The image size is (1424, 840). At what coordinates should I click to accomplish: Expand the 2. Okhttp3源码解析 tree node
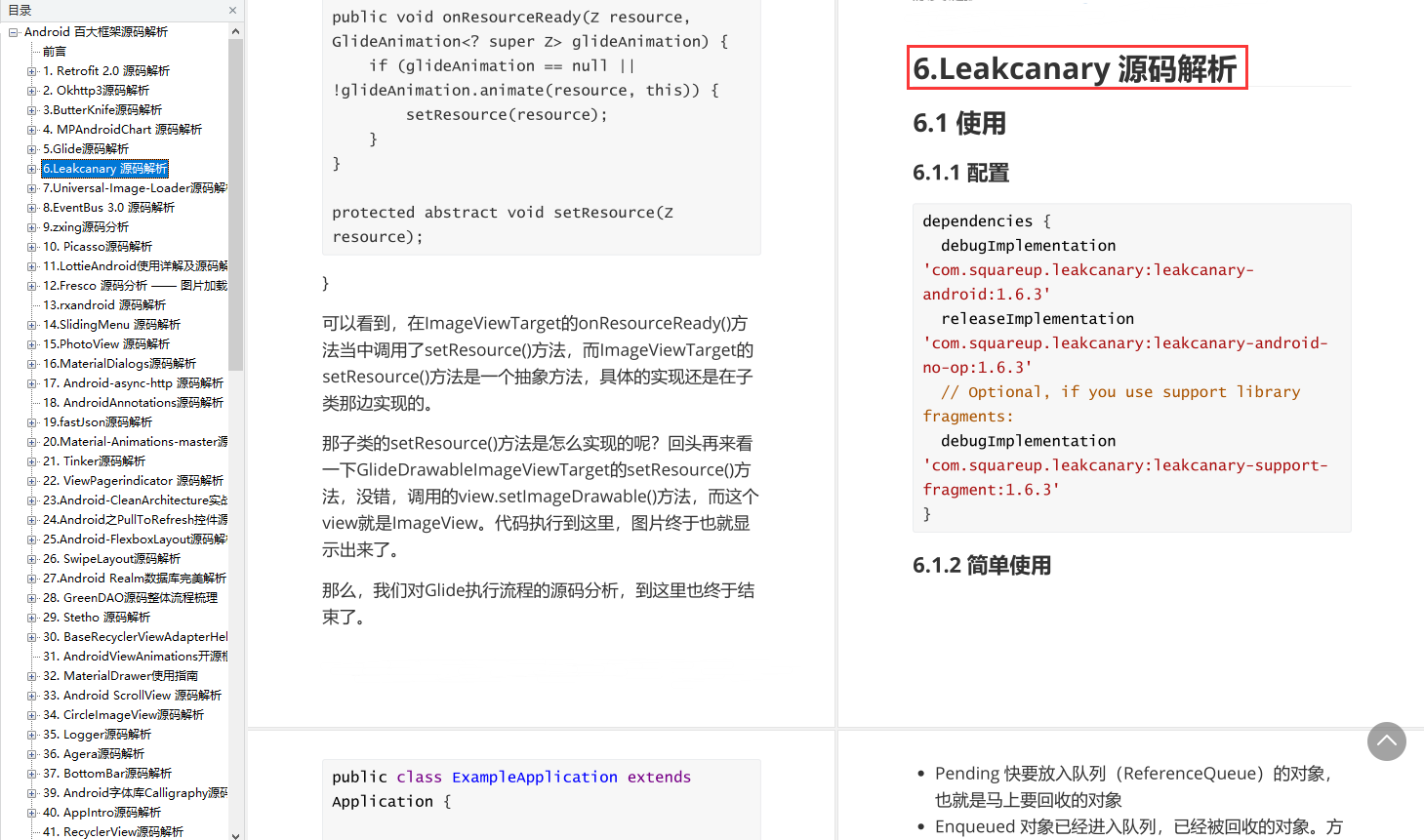(x=32, y=91)
